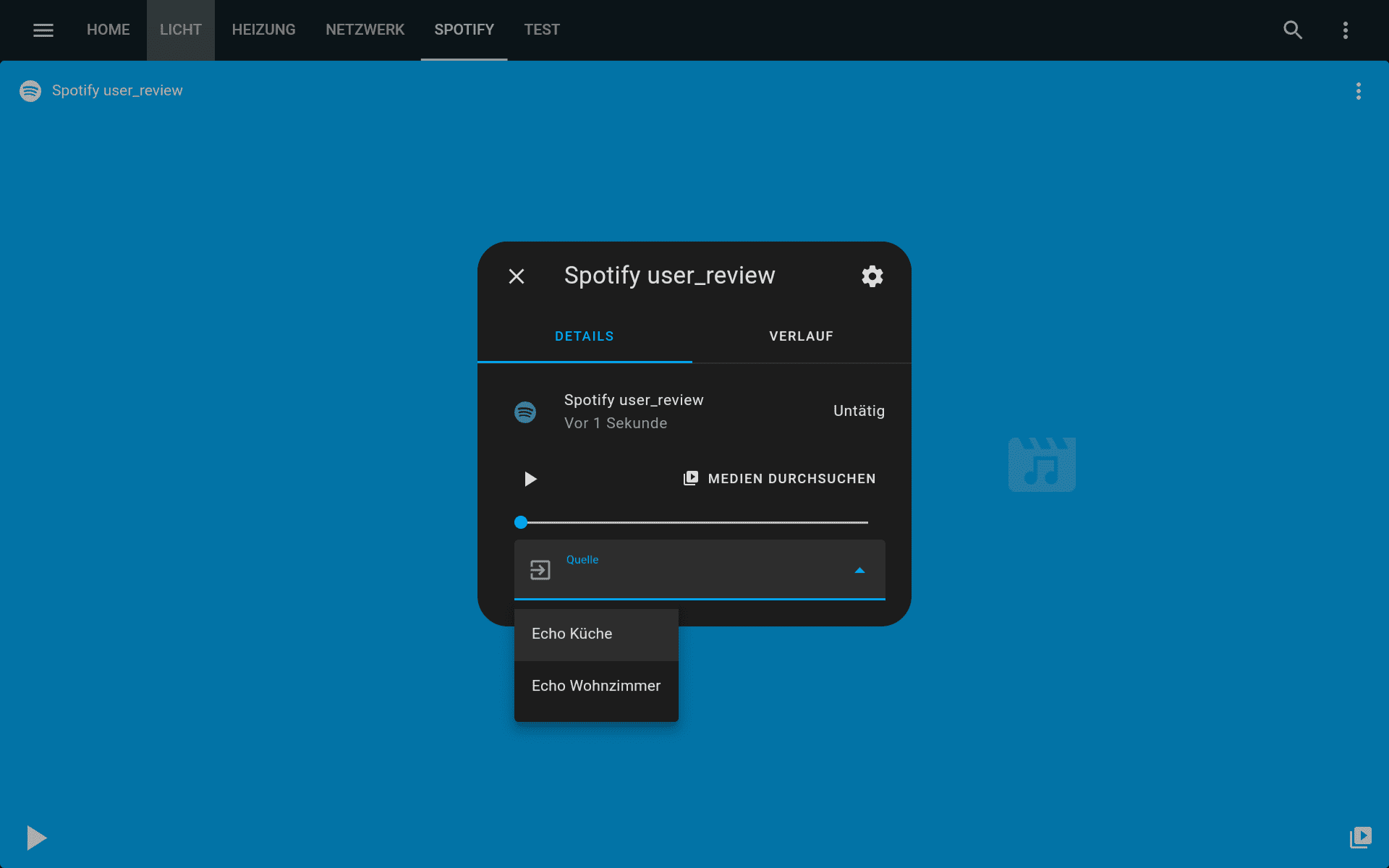Click the source input icon in Quelle field
This screenshot has width=1389, height=868.
coord(540,570)
